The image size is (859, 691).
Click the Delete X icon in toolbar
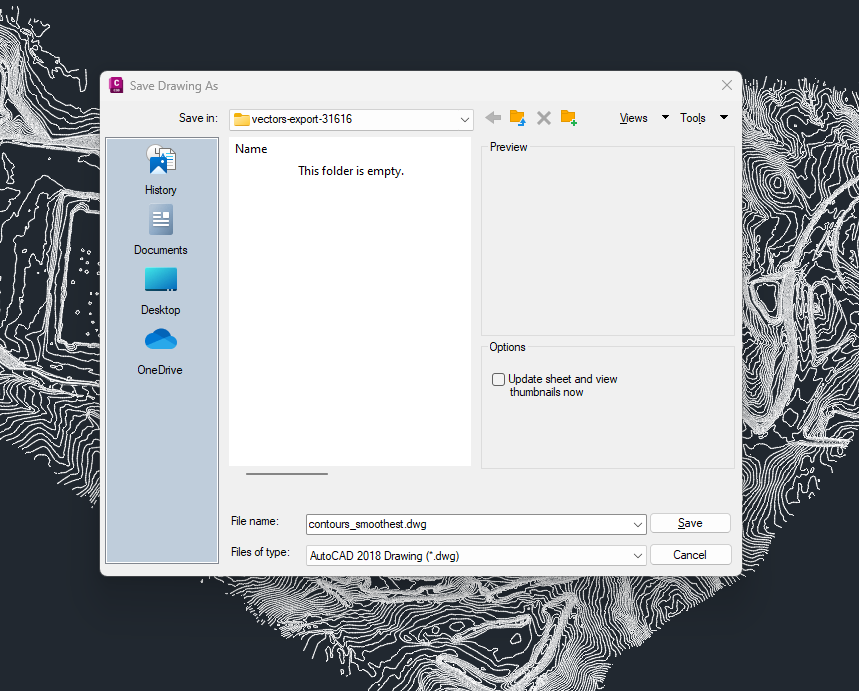(544, 118)
